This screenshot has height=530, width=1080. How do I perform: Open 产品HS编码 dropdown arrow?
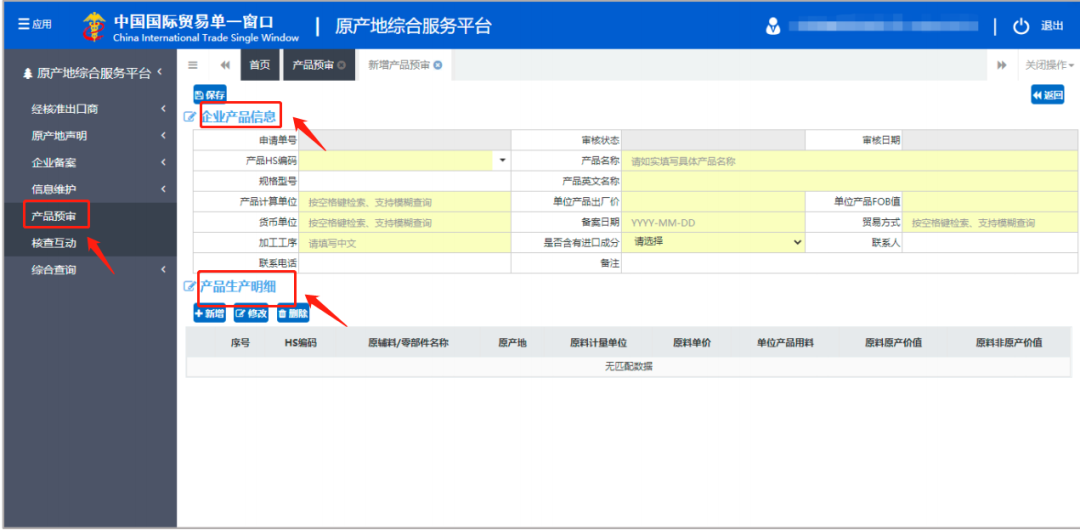[x=502, y=161]
